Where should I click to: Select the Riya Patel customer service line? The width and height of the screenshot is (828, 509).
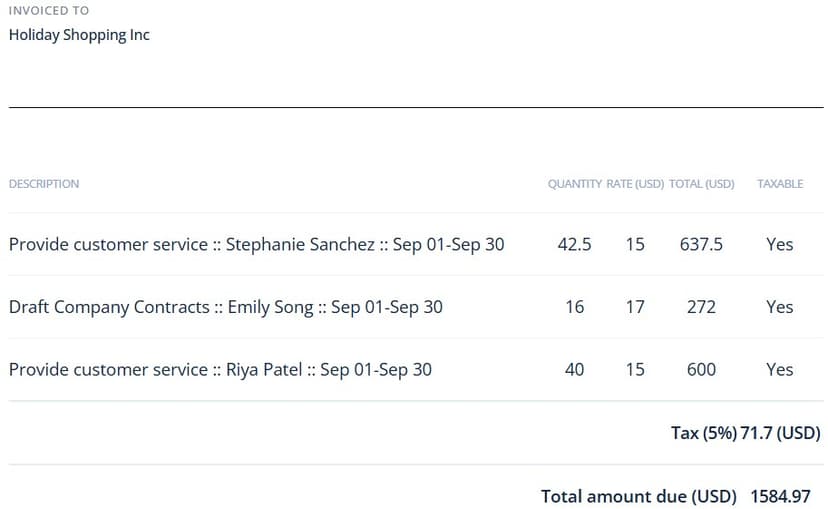point(220,370)
